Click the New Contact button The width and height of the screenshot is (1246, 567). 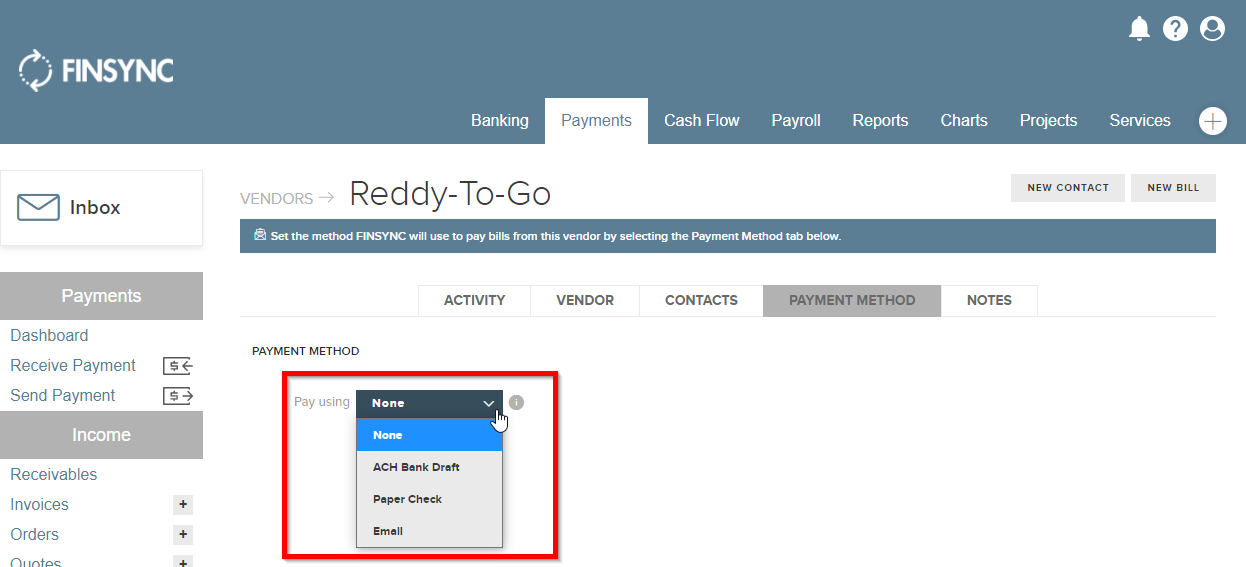click(x=1068, y=188)
